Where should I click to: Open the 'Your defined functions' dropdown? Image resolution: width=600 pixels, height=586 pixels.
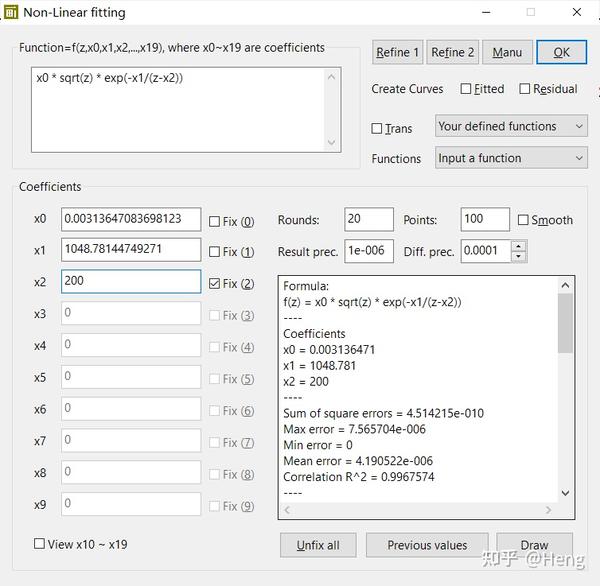click(511, 126)
